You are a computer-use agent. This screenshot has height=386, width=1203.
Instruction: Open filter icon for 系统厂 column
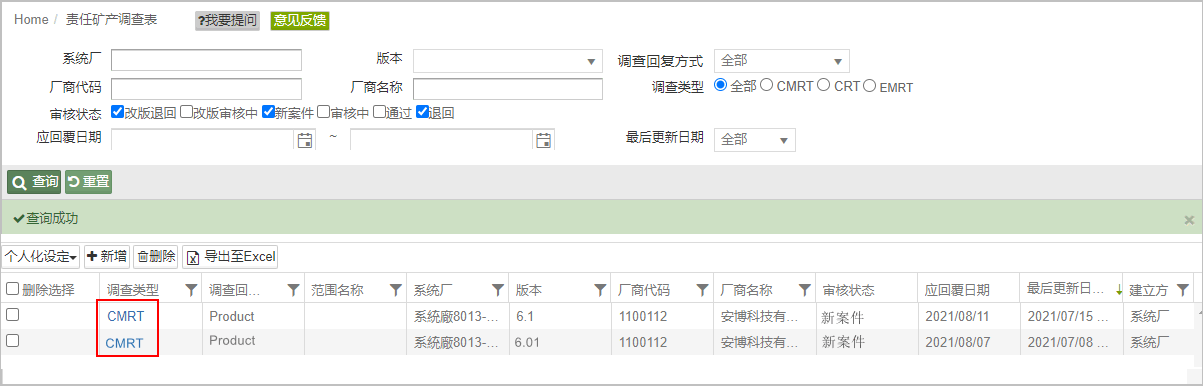pos(497,290)
